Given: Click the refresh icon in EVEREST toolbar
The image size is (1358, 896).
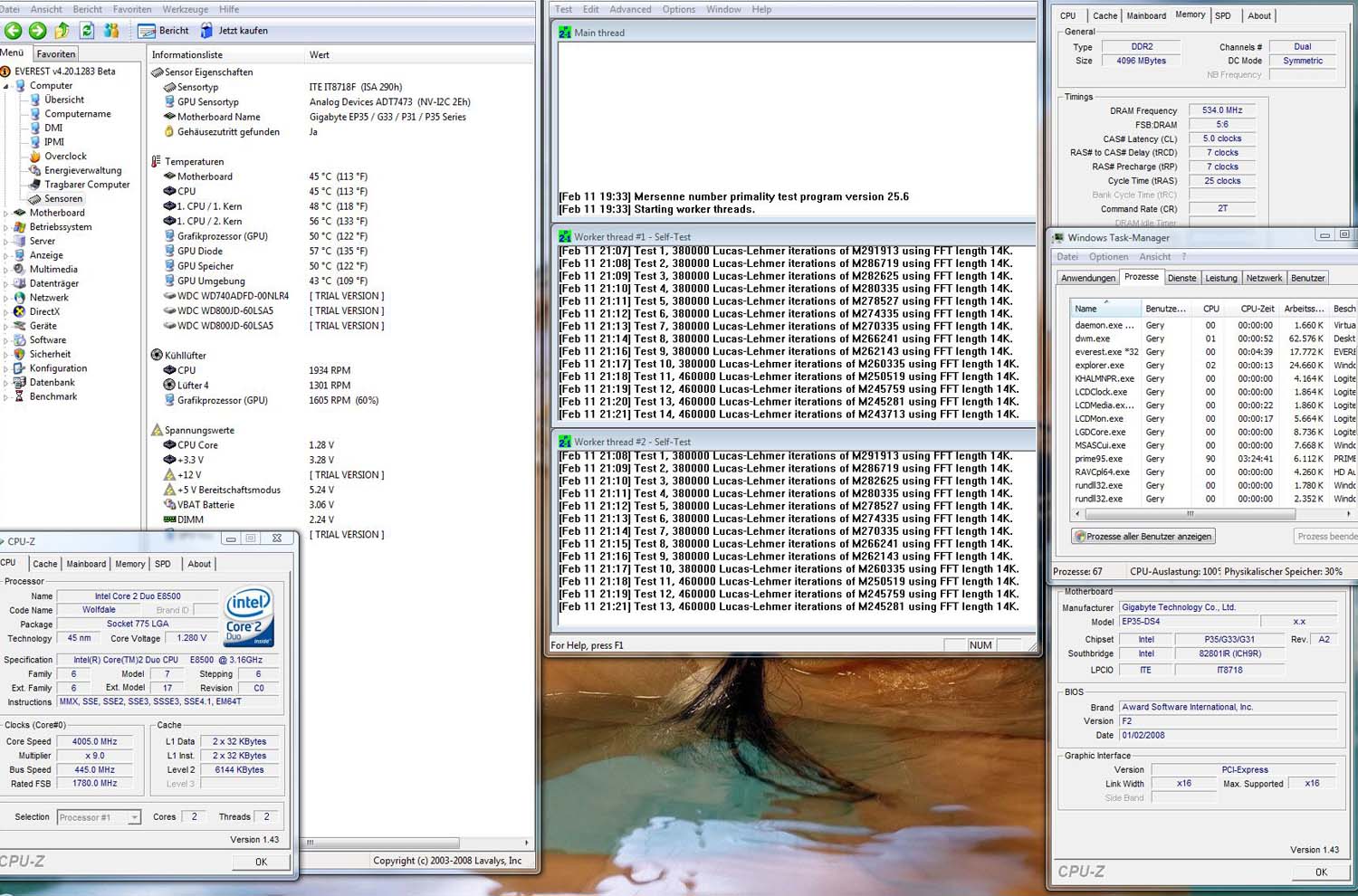Looking at the screenshot, I should (x=87, y=31).
